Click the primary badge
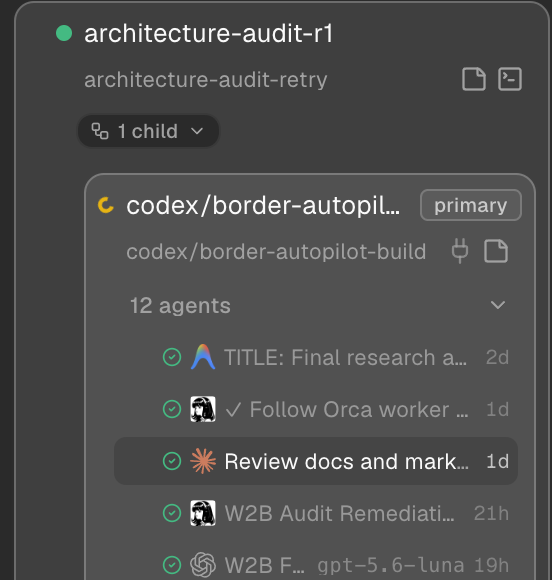552x580 pixels. pos(471,205)
